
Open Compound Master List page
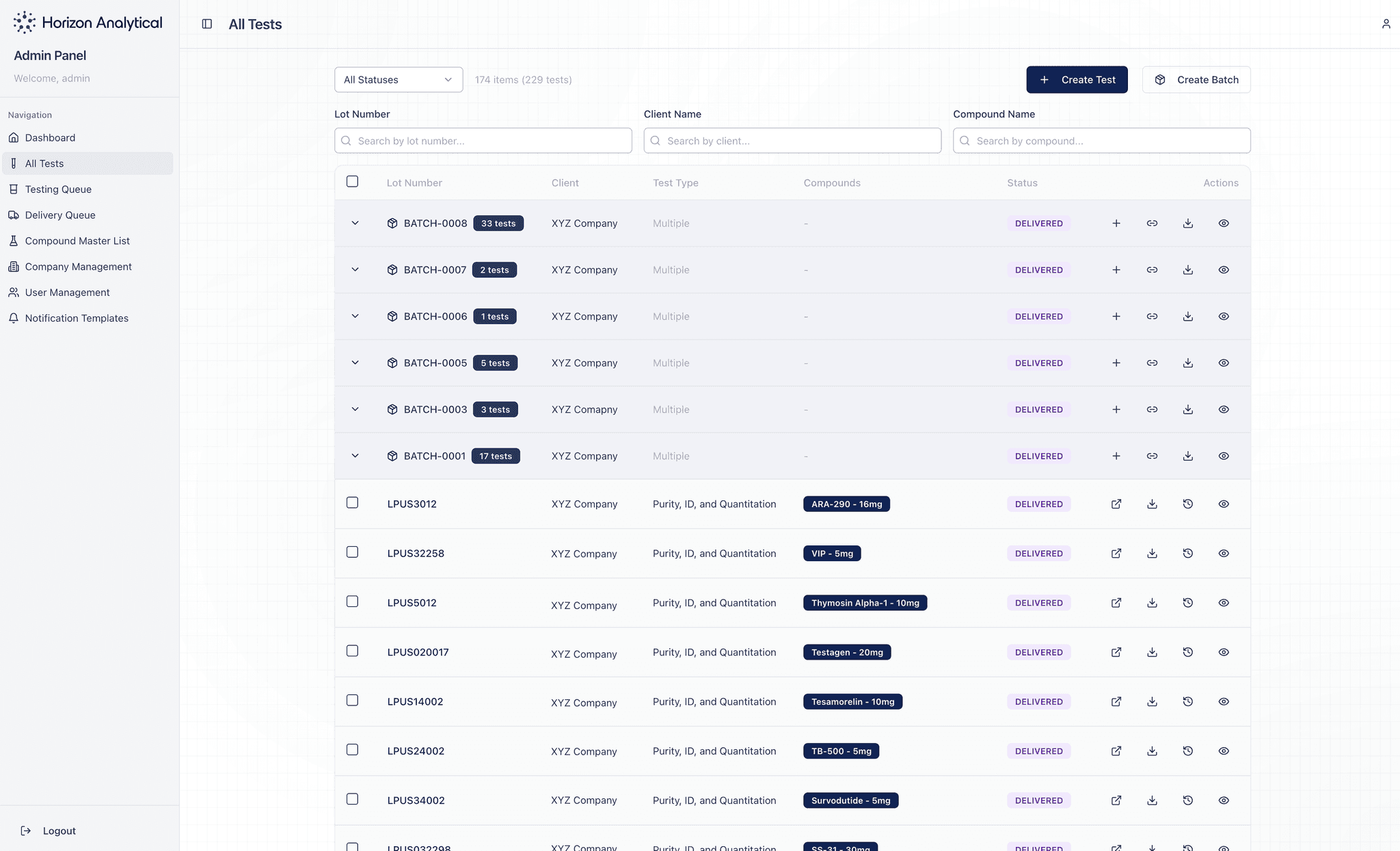(77, 241)
